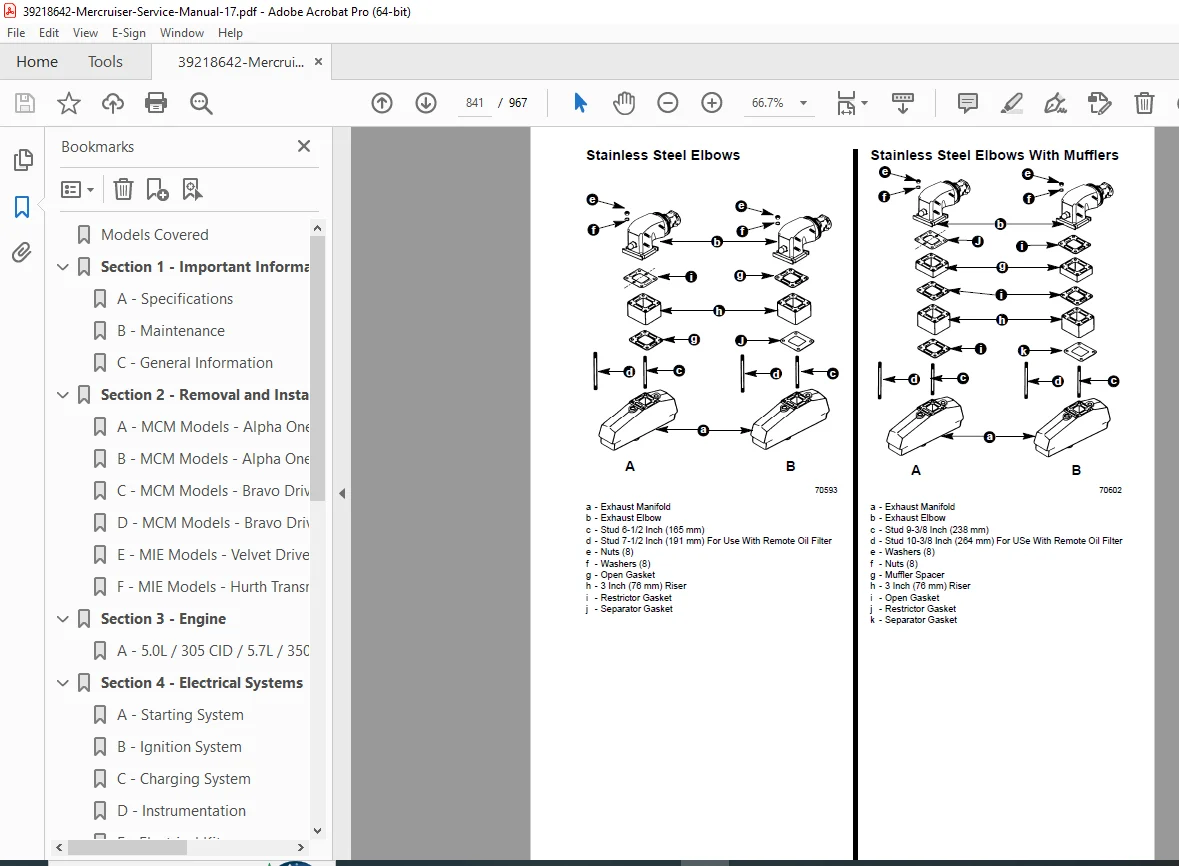Open the find text magnifier tool
Image resolution: width=1179 pixels, height=866 pixels.
tap(201, 103)
